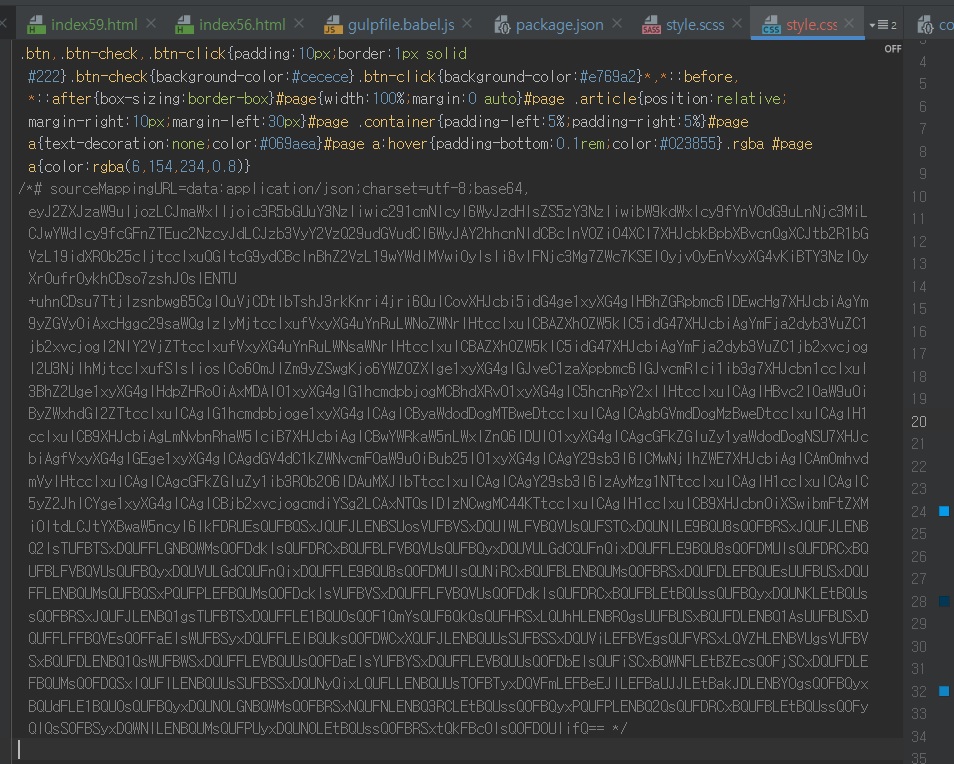Click blue gutter marker at line 24
The image size is (954, 764).
944,512
